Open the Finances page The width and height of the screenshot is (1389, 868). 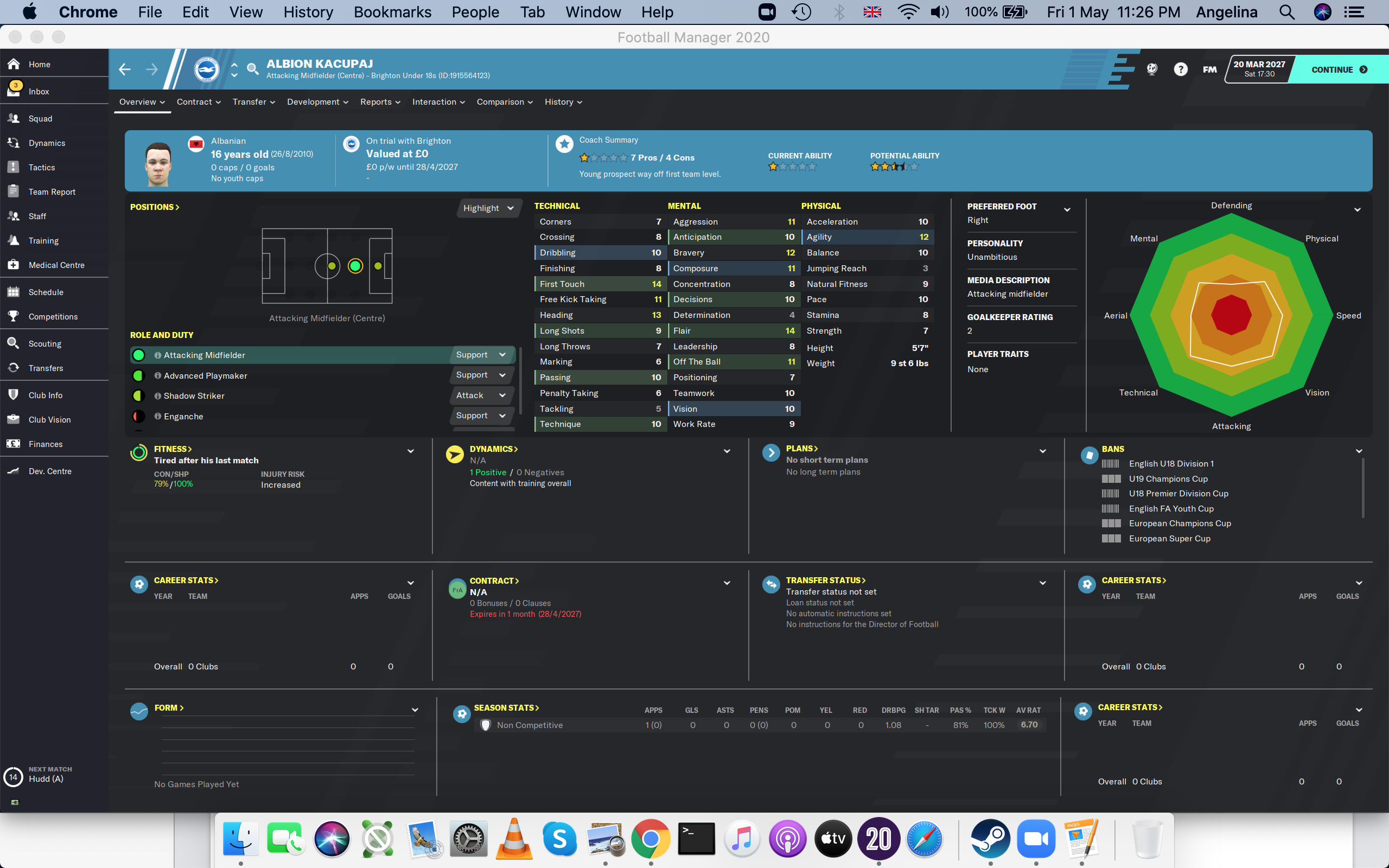tap(54, 444)
